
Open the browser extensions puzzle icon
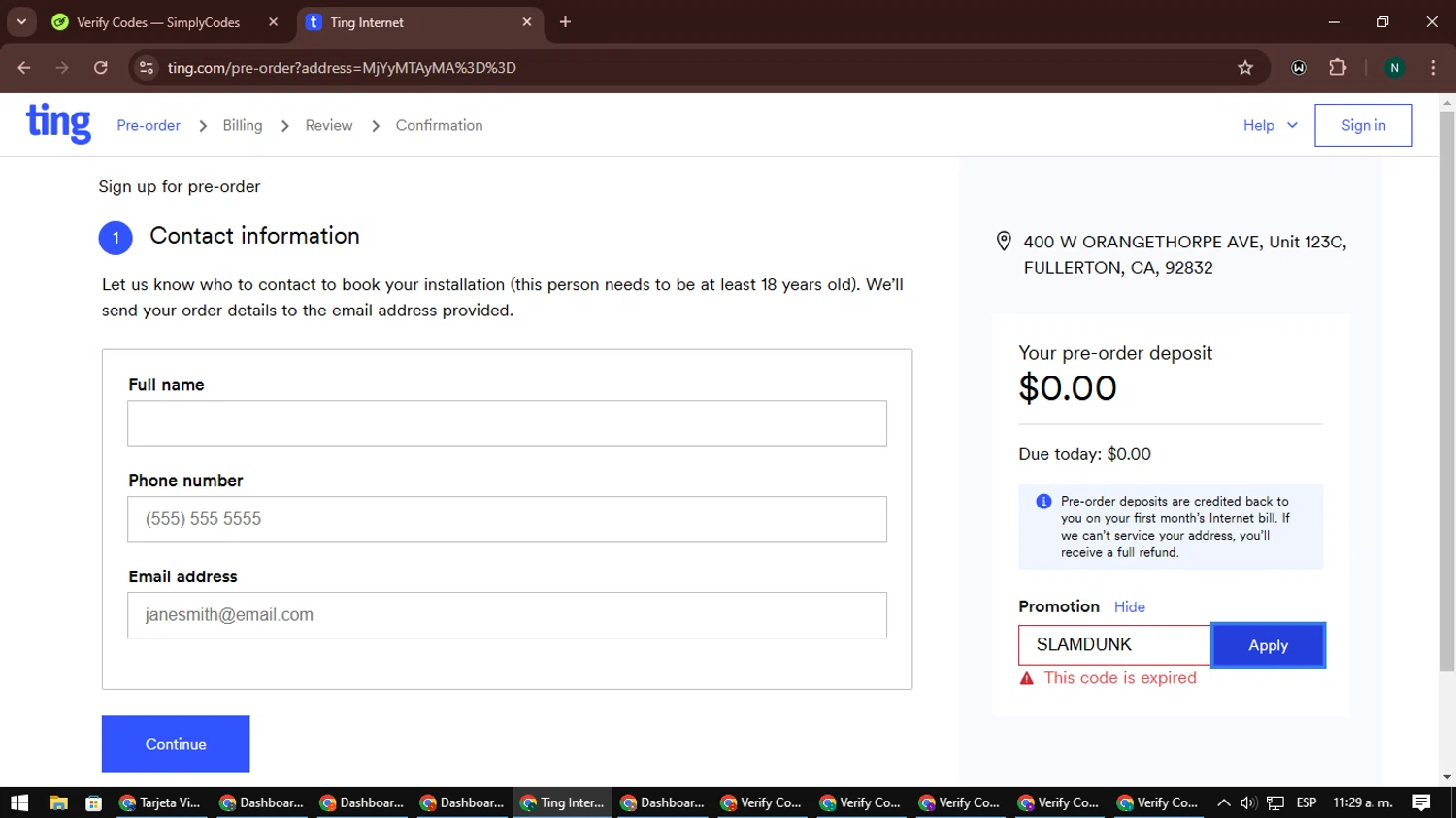[x=1338, y=68]
